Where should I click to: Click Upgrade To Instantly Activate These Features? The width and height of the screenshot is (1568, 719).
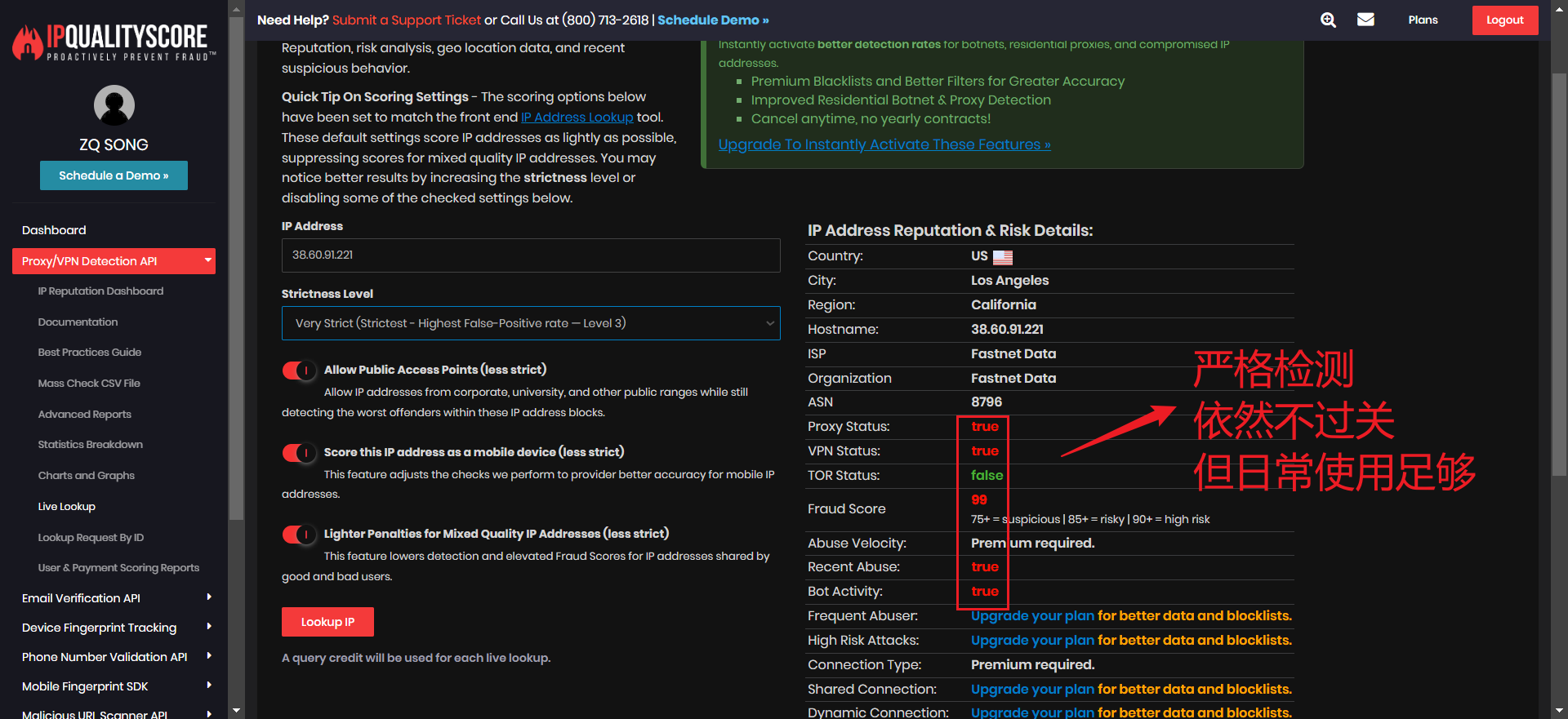coord(884,144)
